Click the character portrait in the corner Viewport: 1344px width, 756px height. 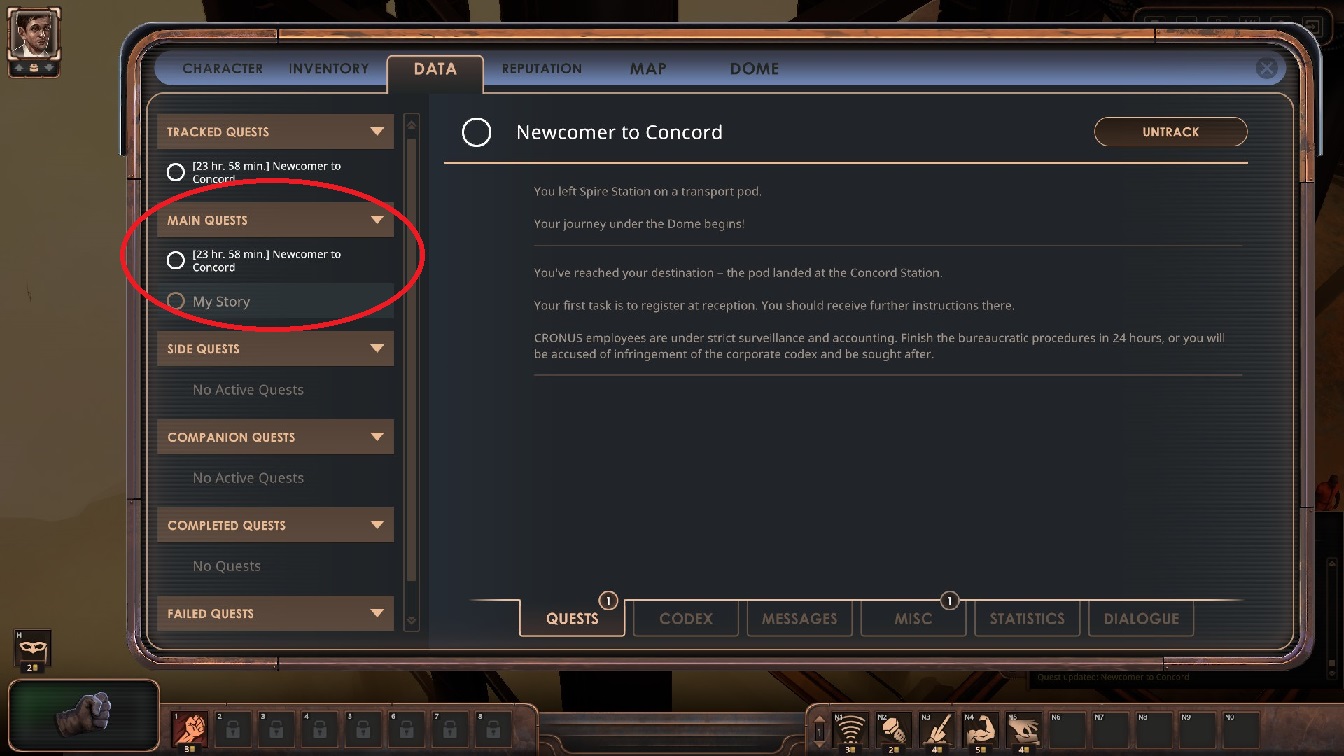pos(34,34)
